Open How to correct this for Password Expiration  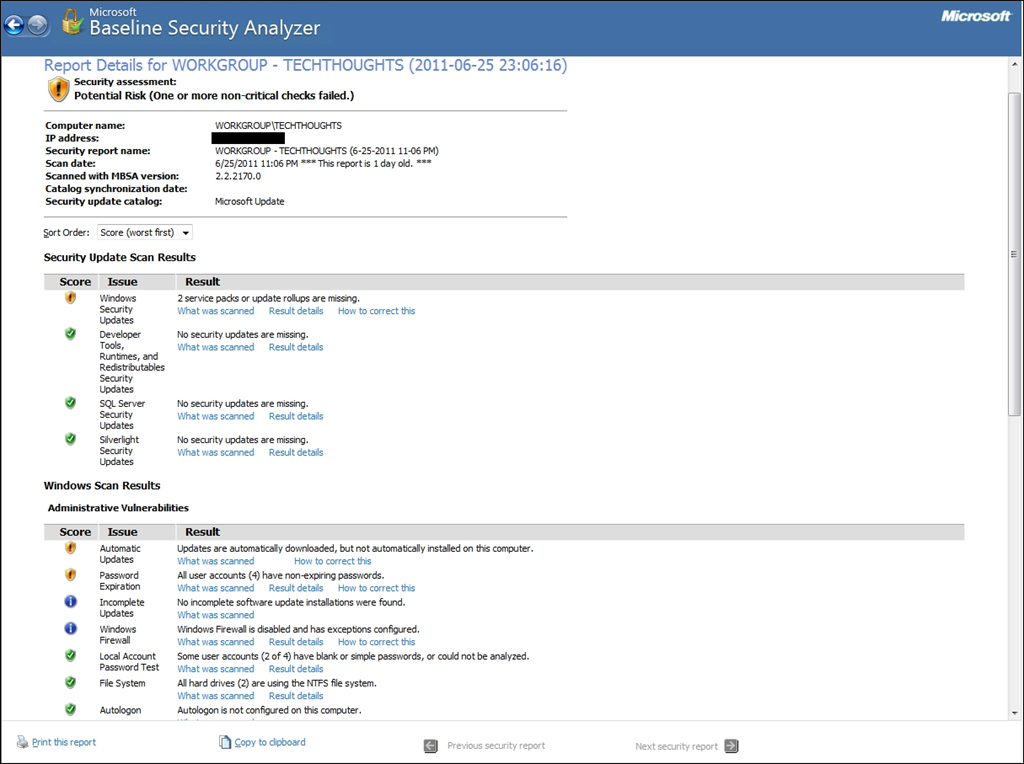pos(376,588)
